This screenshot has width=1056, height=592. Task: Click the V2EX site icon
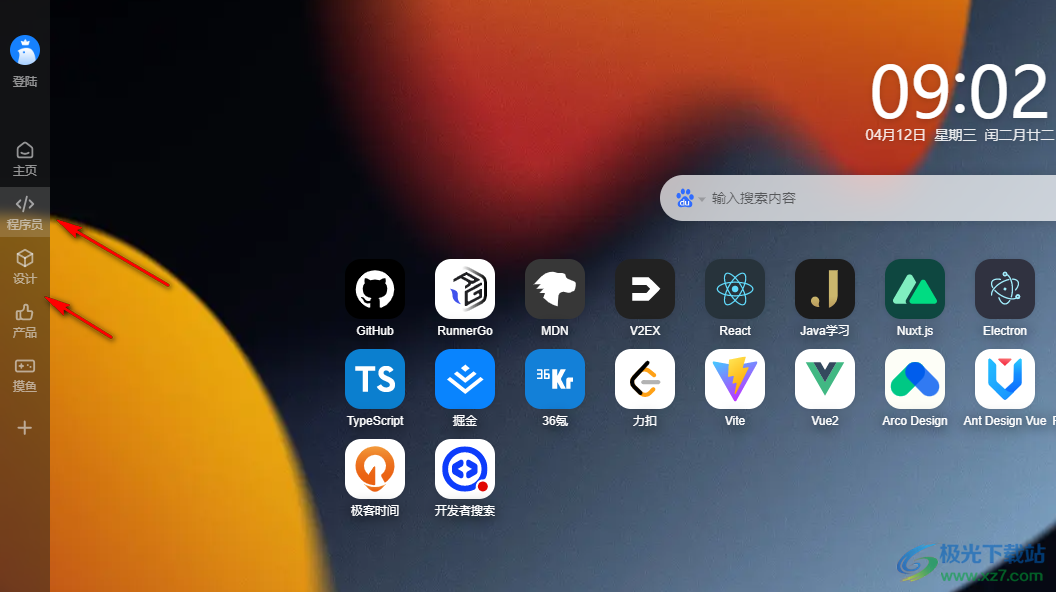click(x=645, y=289)
